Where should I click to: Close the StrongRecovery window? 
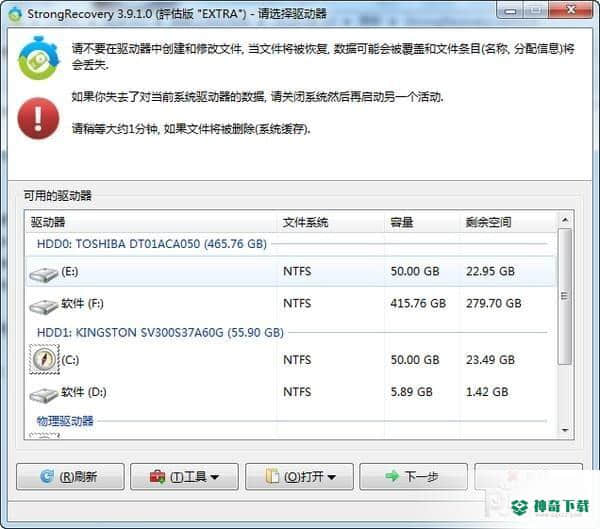click(x=571, y=10)
